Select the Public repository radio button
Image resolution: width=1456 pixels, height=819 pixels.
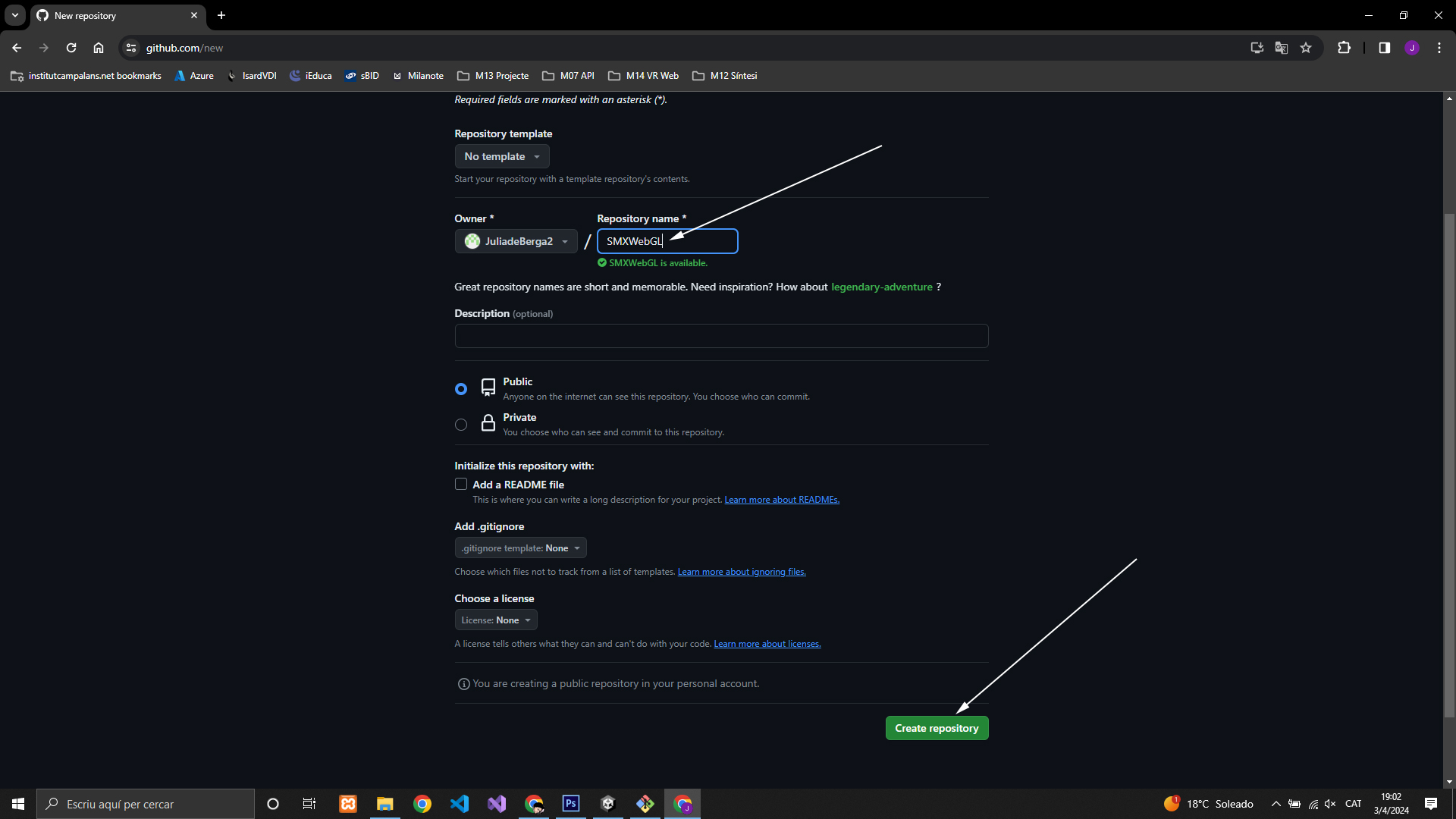pos(461,389)
